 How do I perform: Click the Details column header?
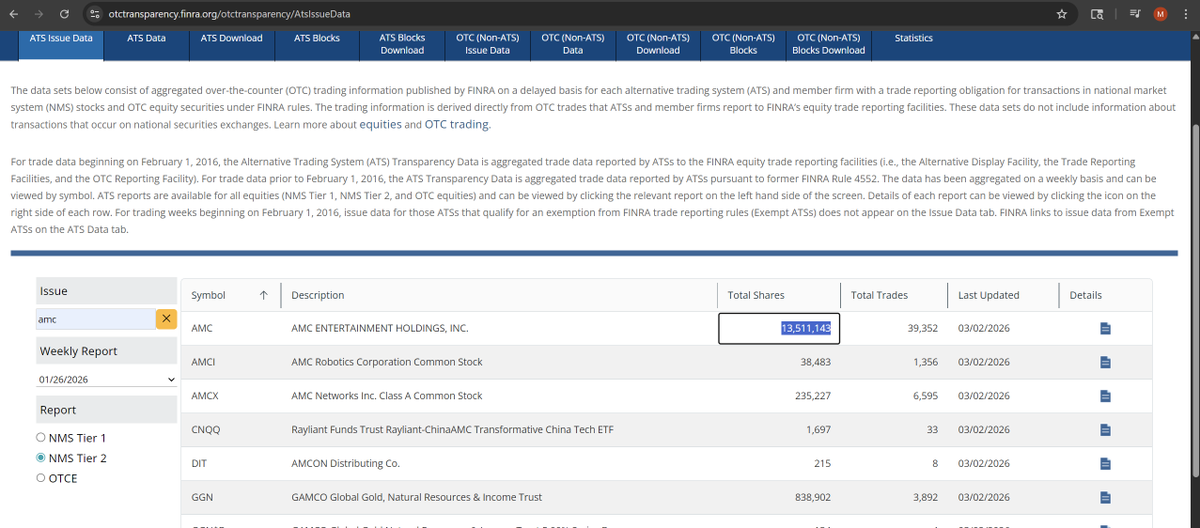point(1085,295)
